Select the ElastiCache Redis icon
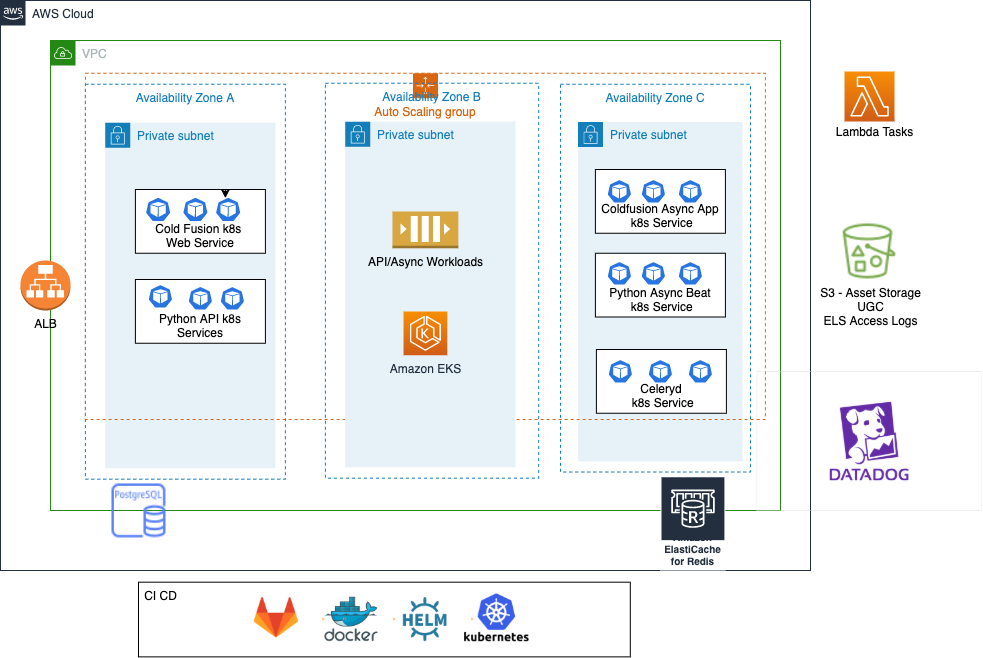983x658 pixels. 693,508
